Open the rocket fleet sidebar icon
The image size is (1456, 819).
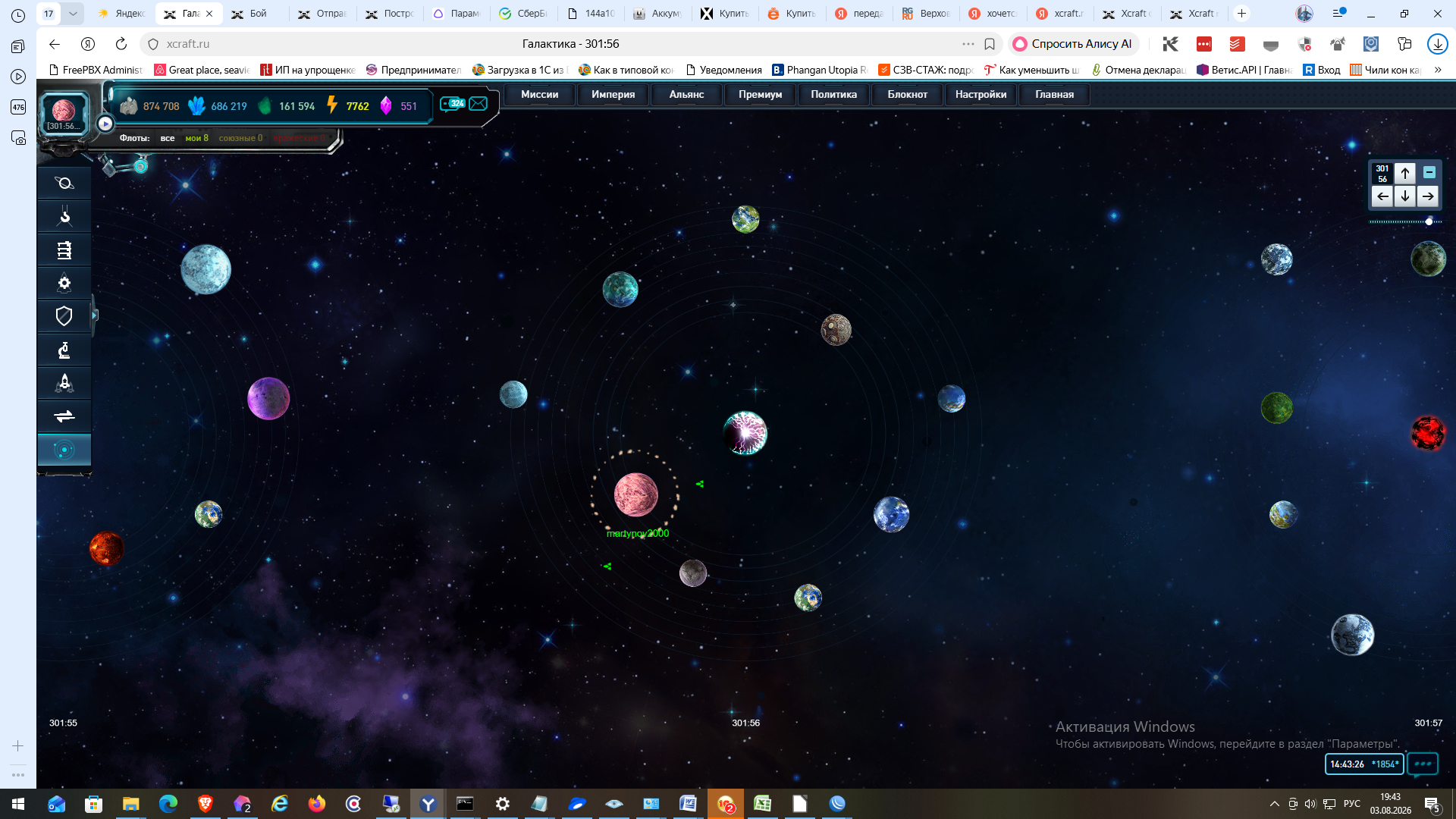click(64, 383)
